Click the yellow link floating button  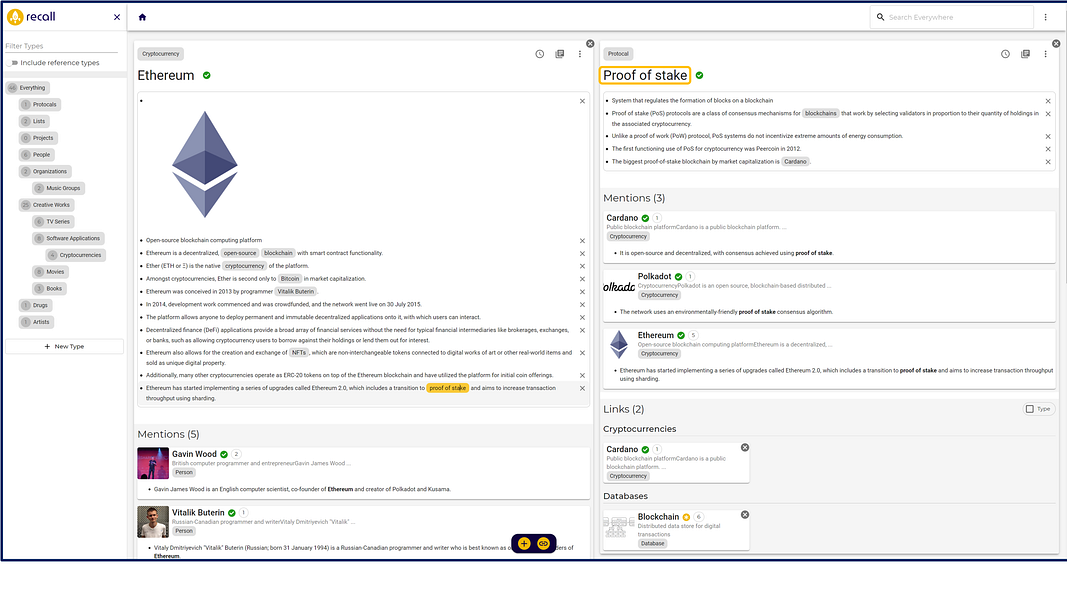coord(543,544)
